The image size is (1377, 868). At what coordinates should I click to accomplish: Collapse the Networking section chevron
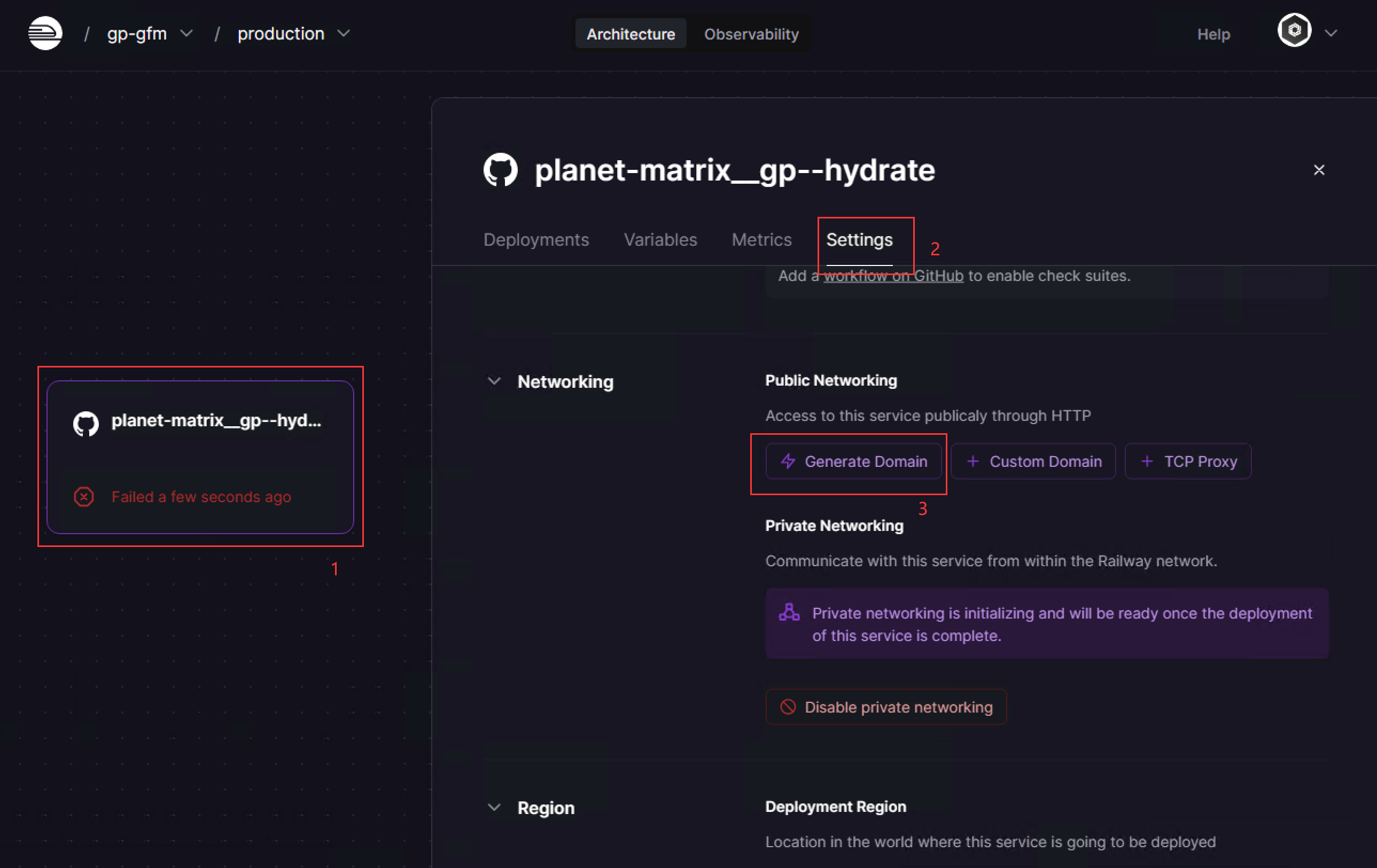[x=494, y=381]
